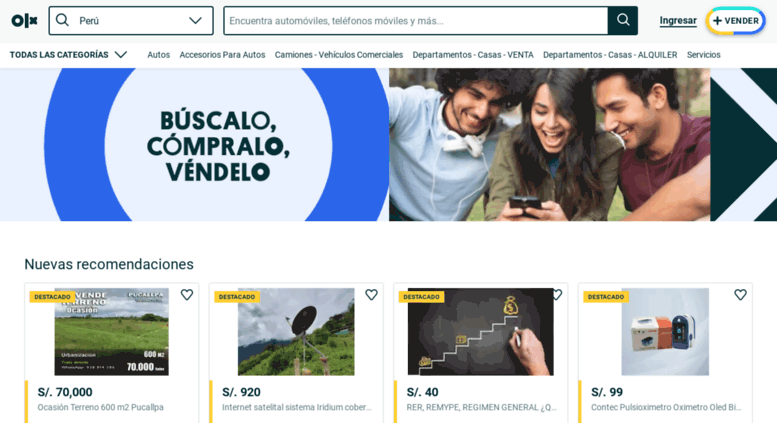The height and width of the screenshot is (423, 777).
Task: Open the satellite dish listing image
Action: [296, 331]
